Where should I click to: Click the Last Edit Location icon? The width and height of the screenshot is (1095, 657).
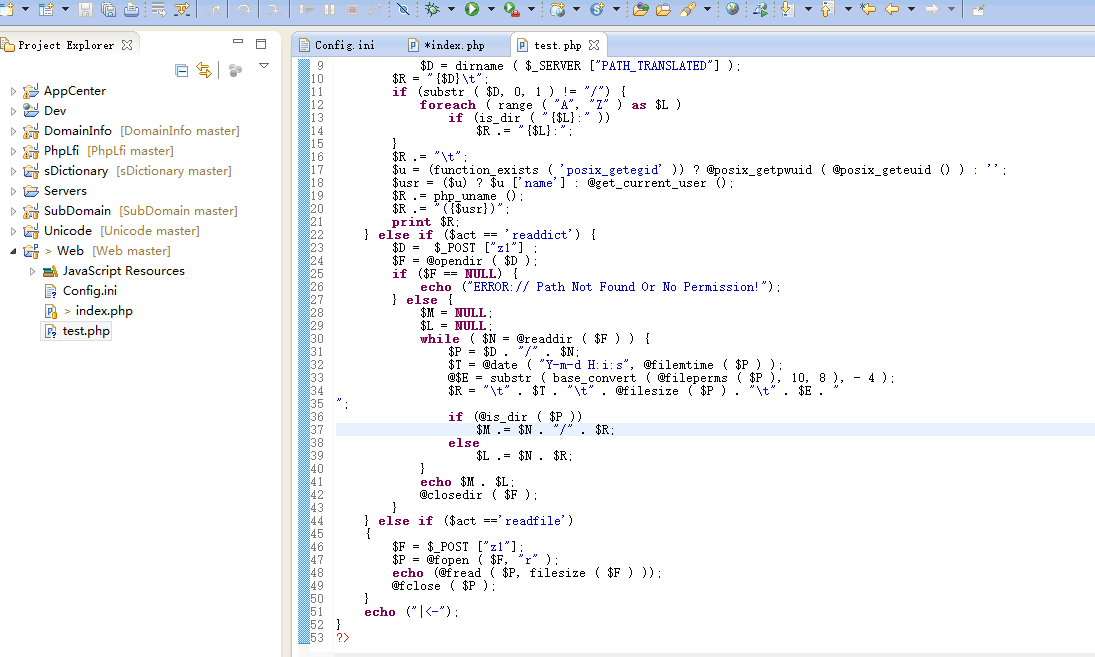click(868, 9)
